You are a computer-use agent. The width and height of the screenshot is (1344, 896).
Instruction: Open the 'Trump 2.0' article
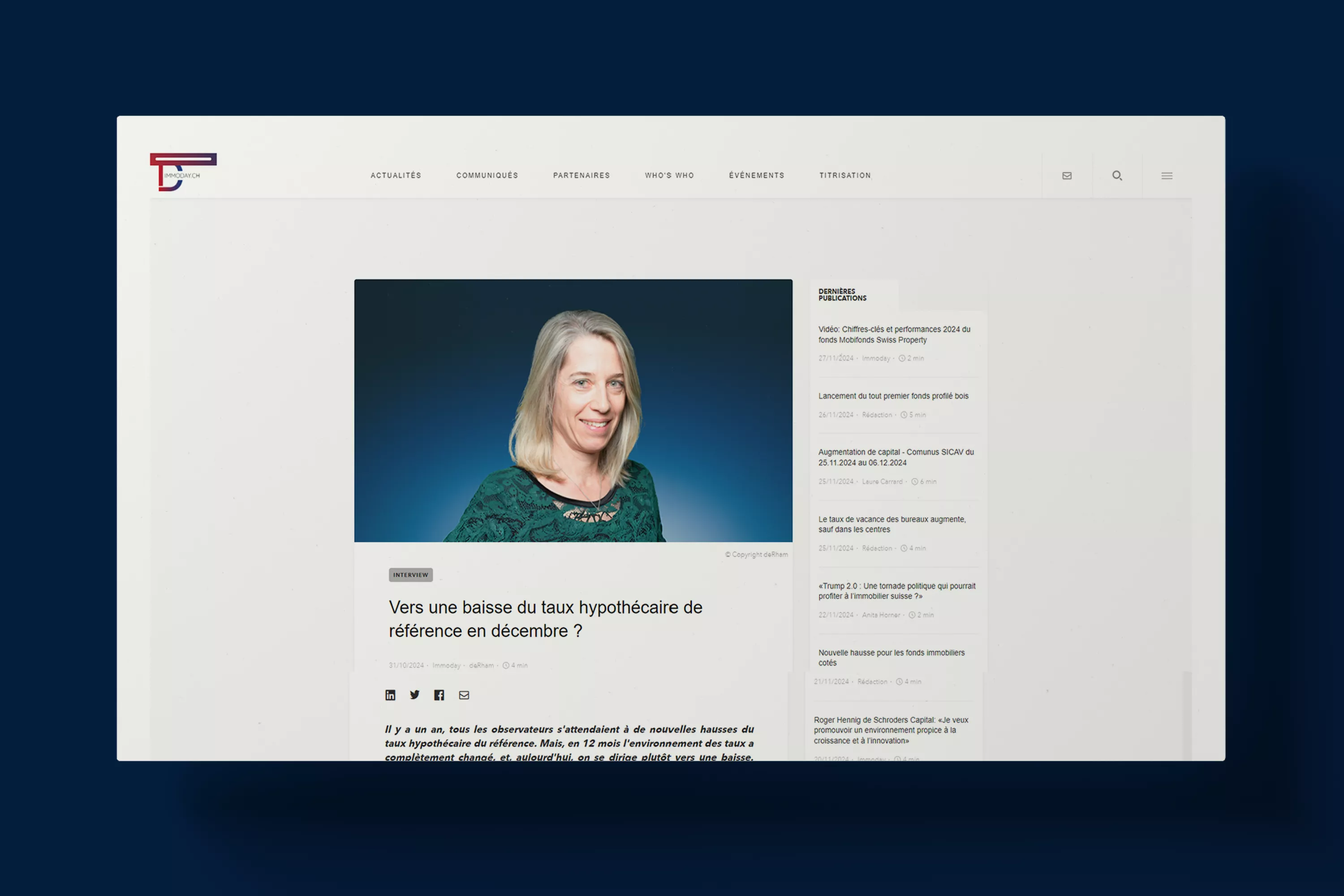coord(896,591)
